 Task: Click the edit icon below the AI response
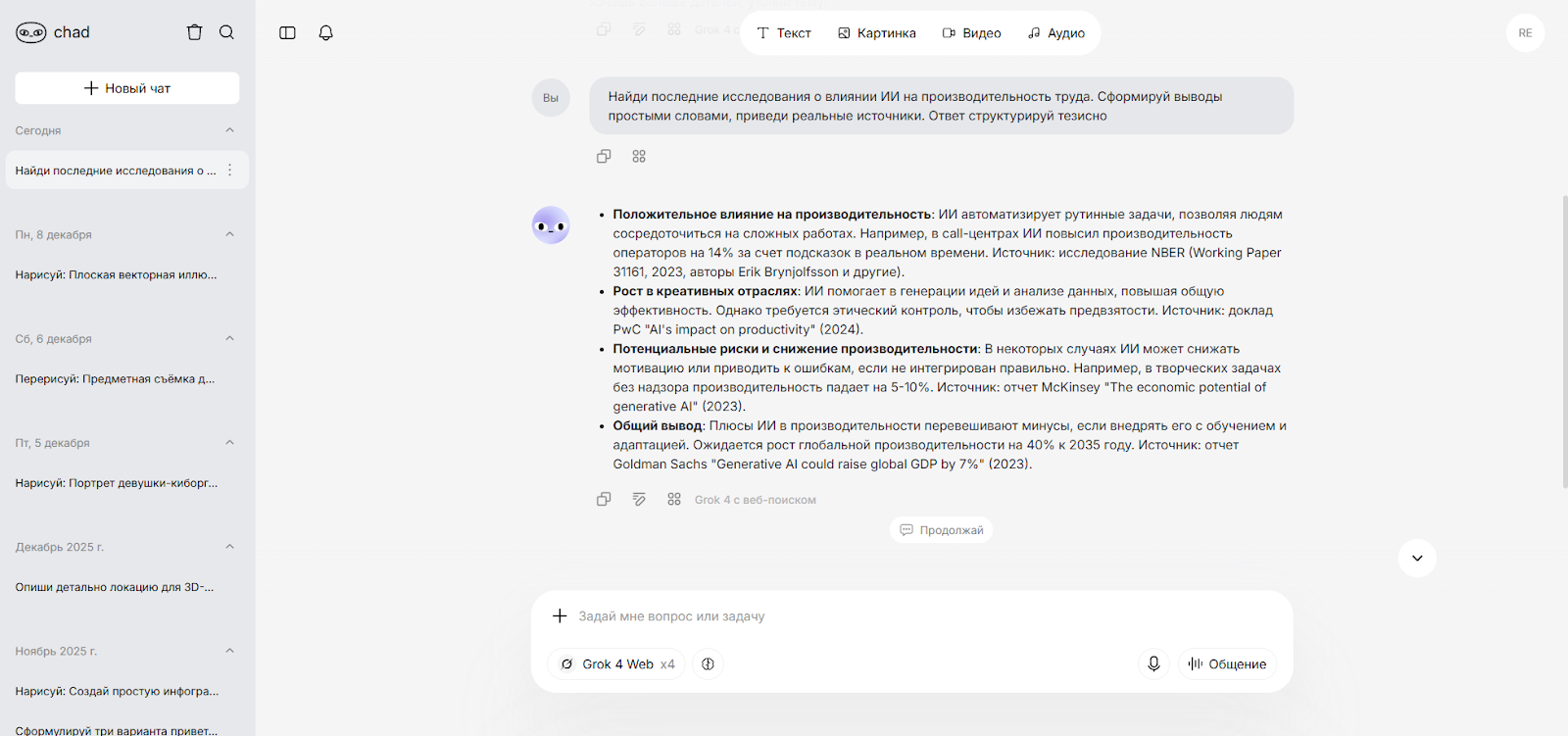point(639,499)
